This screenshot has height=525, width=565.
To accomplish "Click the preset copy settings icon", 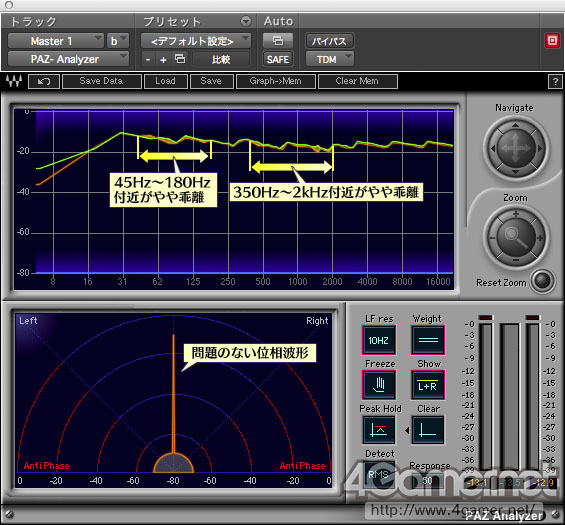I will (180, 59).
